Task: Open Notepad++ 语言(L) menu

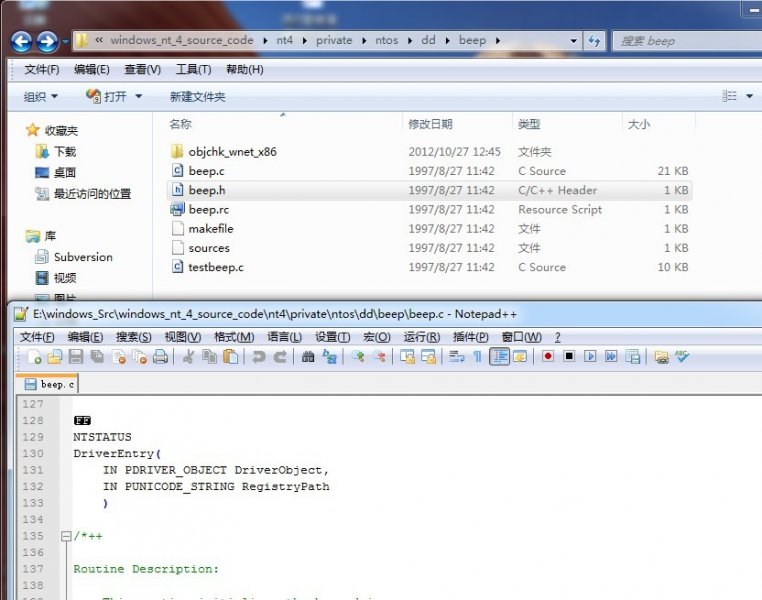Action: click(284, 337)
